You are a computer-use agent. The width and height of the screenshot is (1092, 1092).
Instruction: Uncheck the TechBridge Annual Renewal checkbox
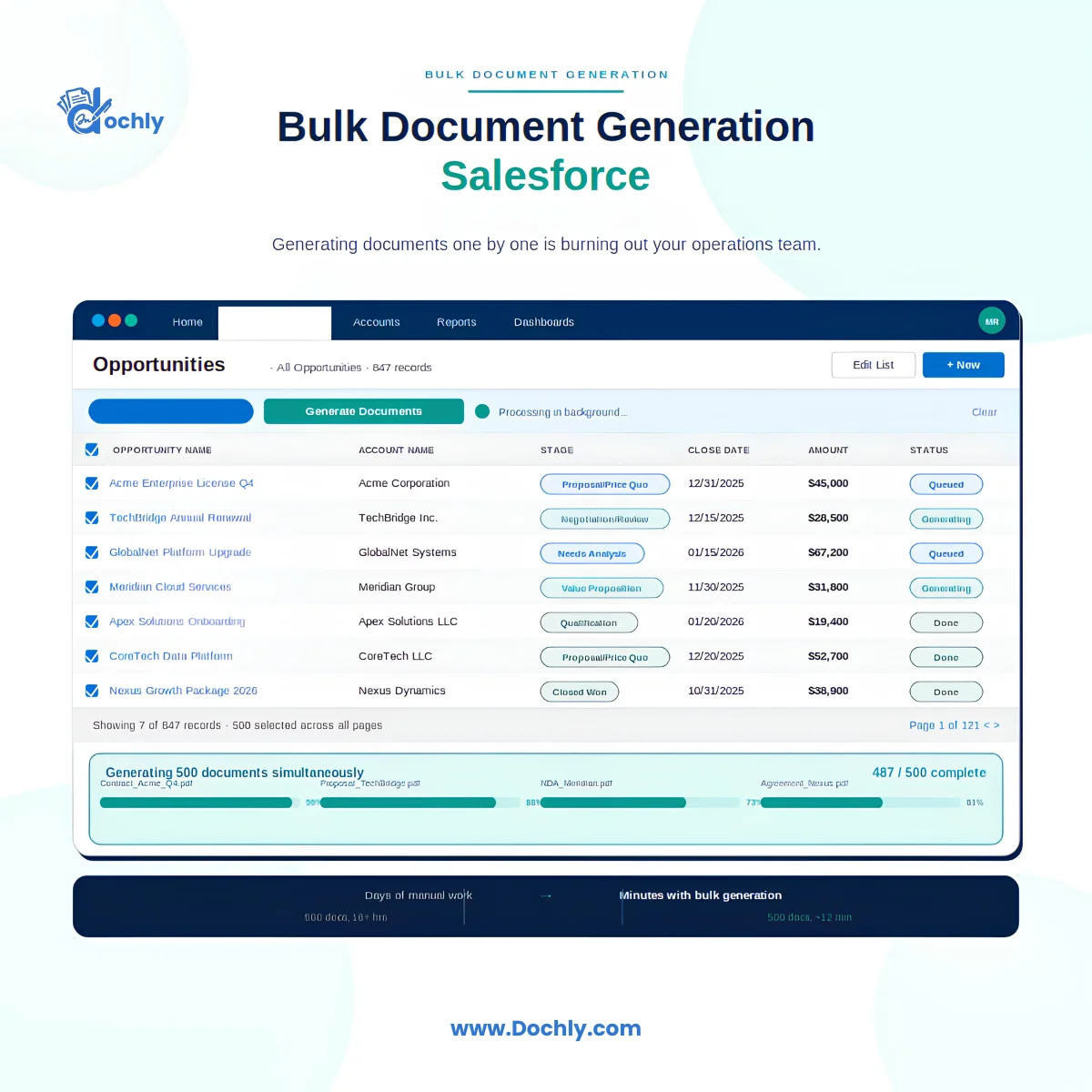pyautogui.click(x=92, y=518)
